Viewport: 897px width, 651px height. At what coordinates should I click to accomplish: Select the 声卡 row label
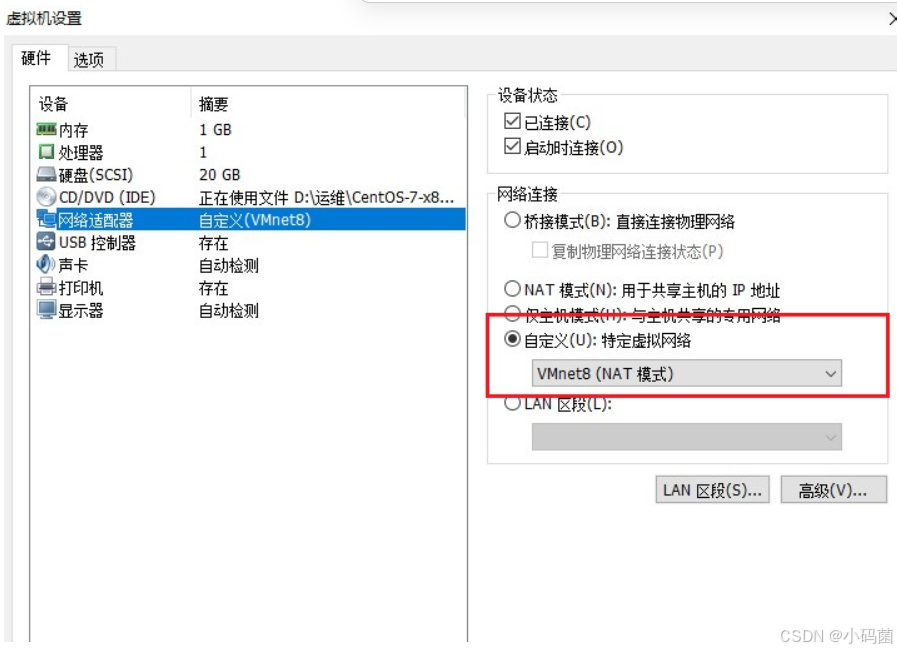point(73,265)
